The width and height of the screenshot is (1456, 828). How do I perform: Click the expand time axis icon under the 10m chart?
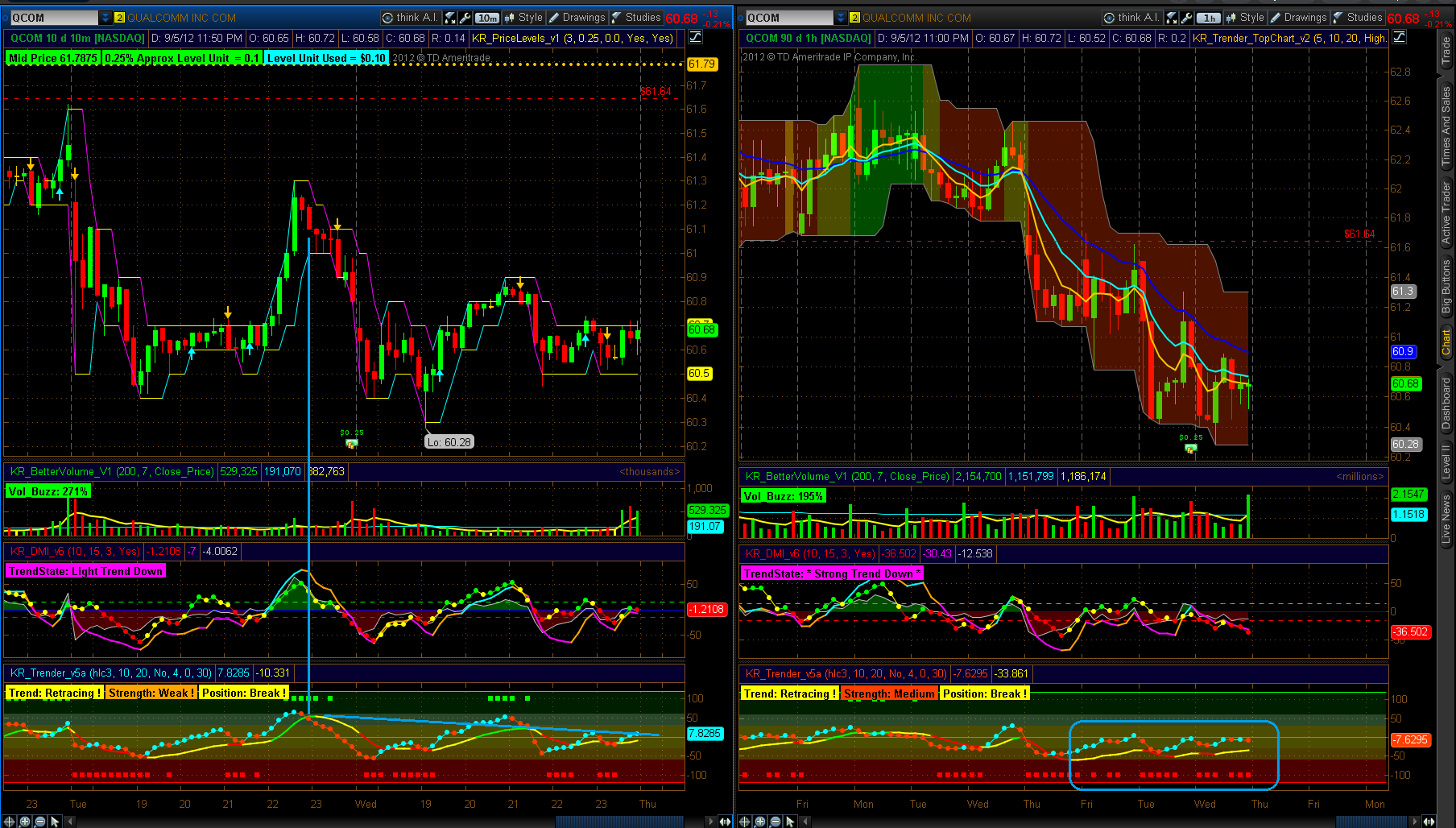(725, 822)
